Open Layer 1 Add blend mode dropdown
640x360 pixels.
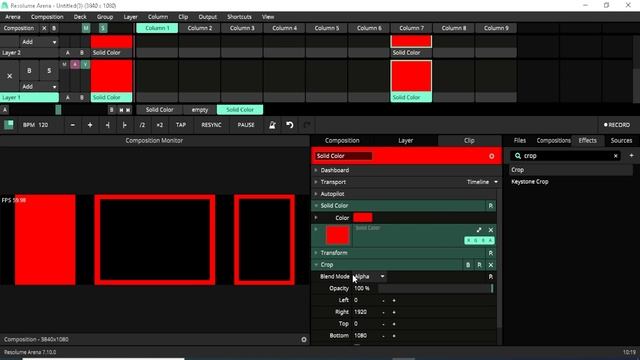[39, 87]
